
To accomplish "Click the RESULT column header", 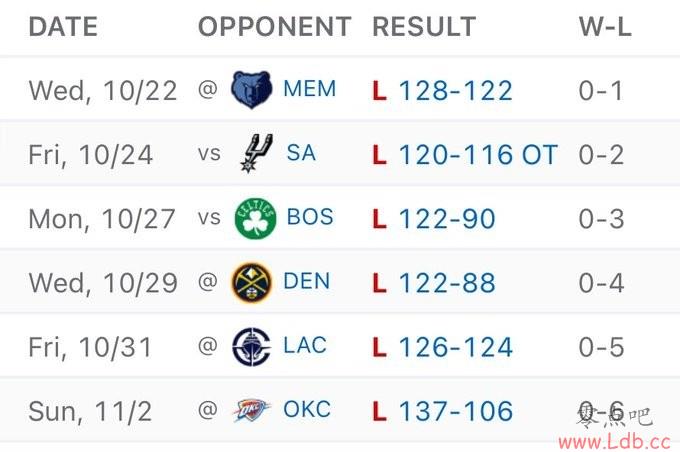I will point(424,27).
